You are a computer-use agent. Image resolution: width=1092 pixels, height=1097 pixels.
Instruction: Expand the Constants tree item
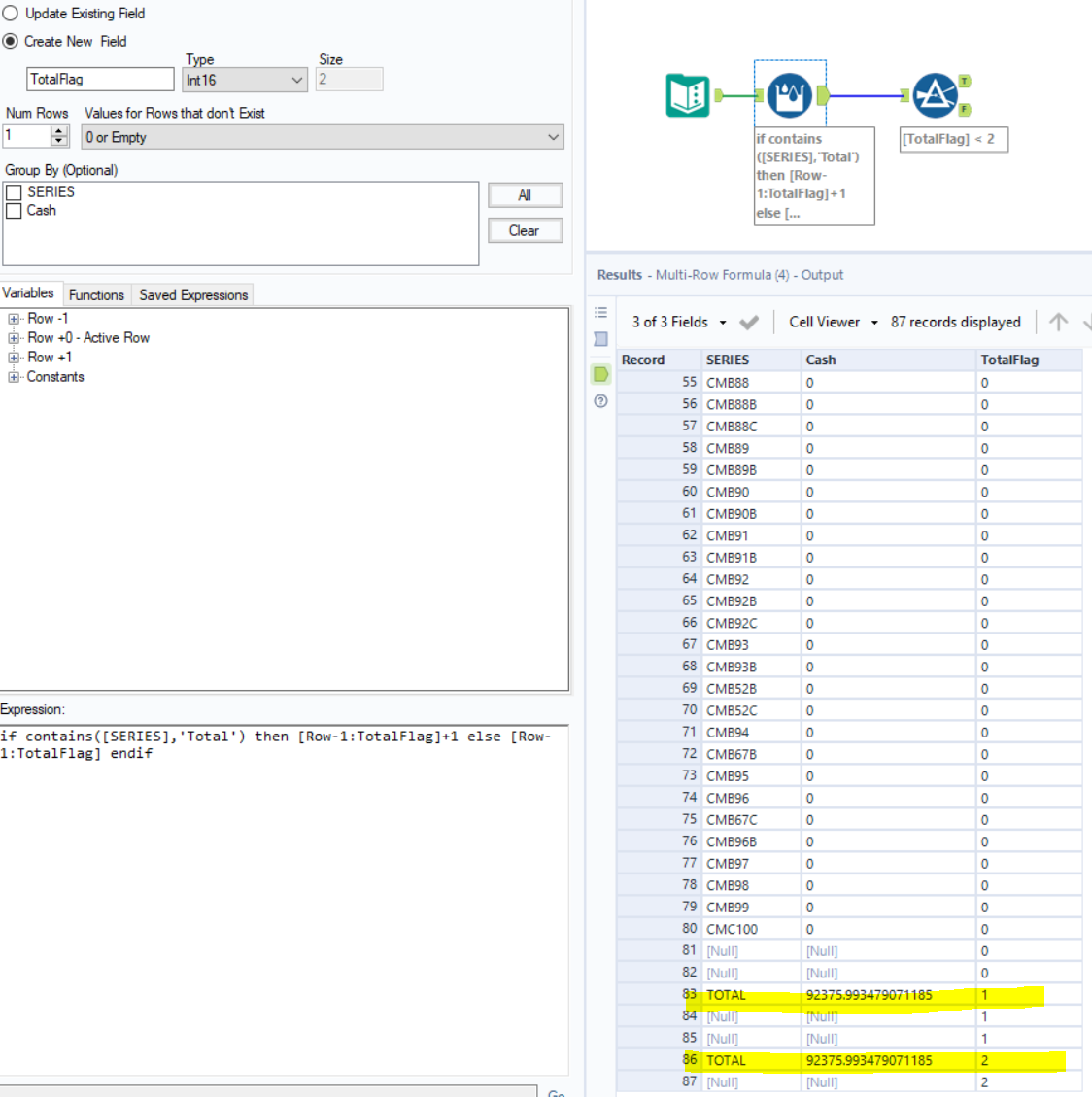click(12, 377)
